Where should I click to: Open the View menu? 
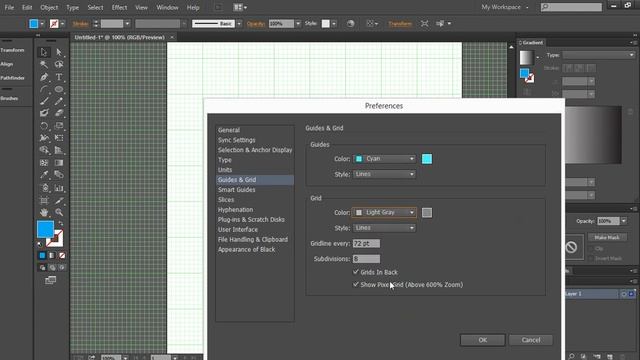tap(141, 7)
